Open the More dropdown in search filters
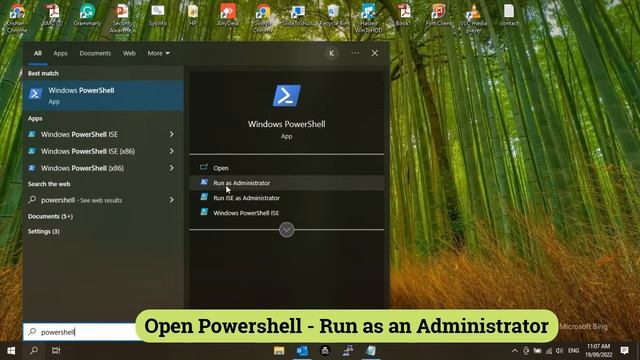640x360 pixels. (158, 53)
